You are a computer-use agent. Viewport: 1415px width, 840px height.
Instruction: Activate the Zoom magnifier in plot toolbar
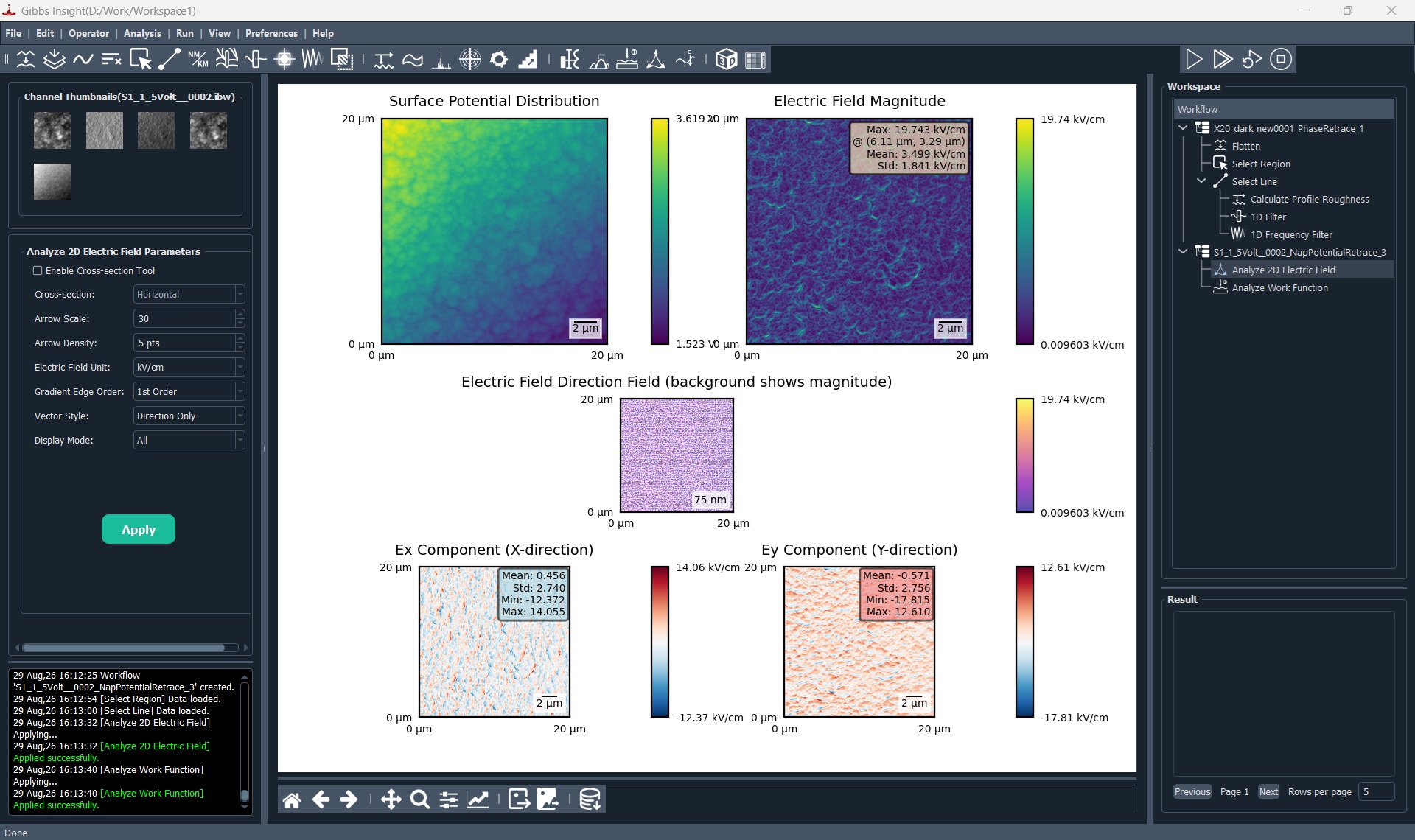click(x=420, y=799)
